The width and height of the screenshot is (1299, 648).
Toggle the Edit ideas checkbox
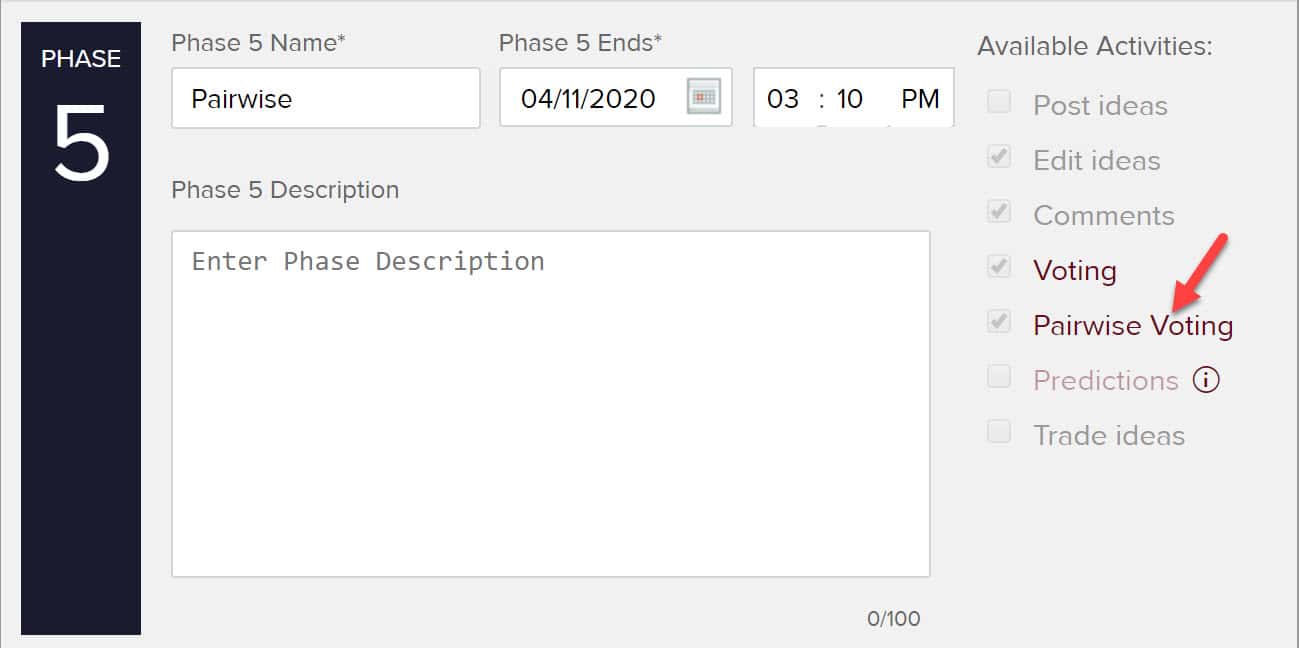click(999, 157)
